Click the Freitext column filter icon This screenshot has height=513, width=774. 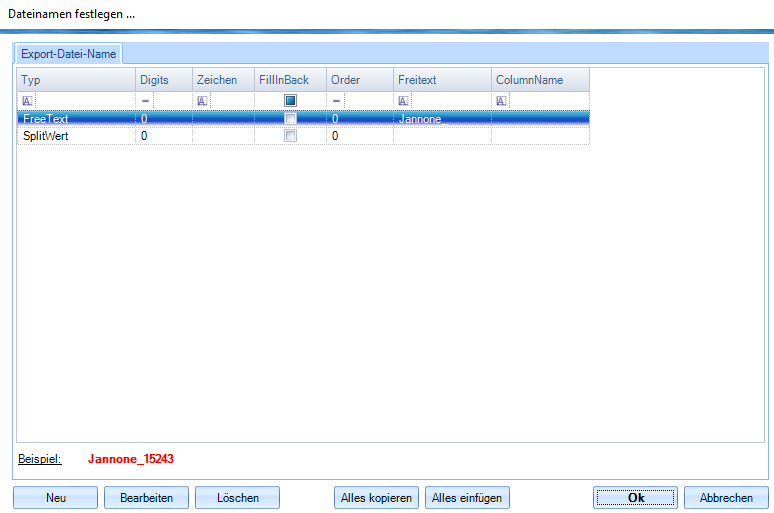[x=403, y=101]
